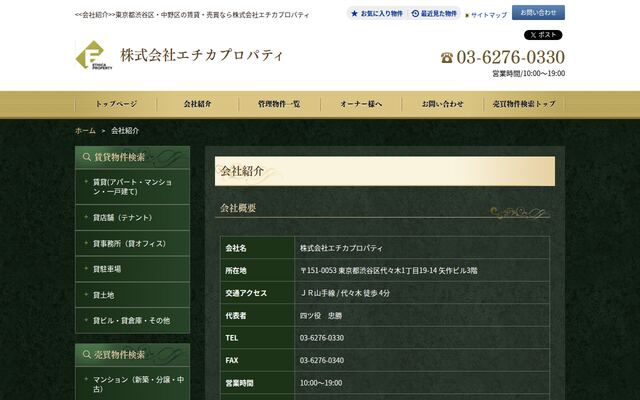The height and width of the screenshot is (400, 640).
Task: Click the X ポスト share button
Action: point(543,35)
